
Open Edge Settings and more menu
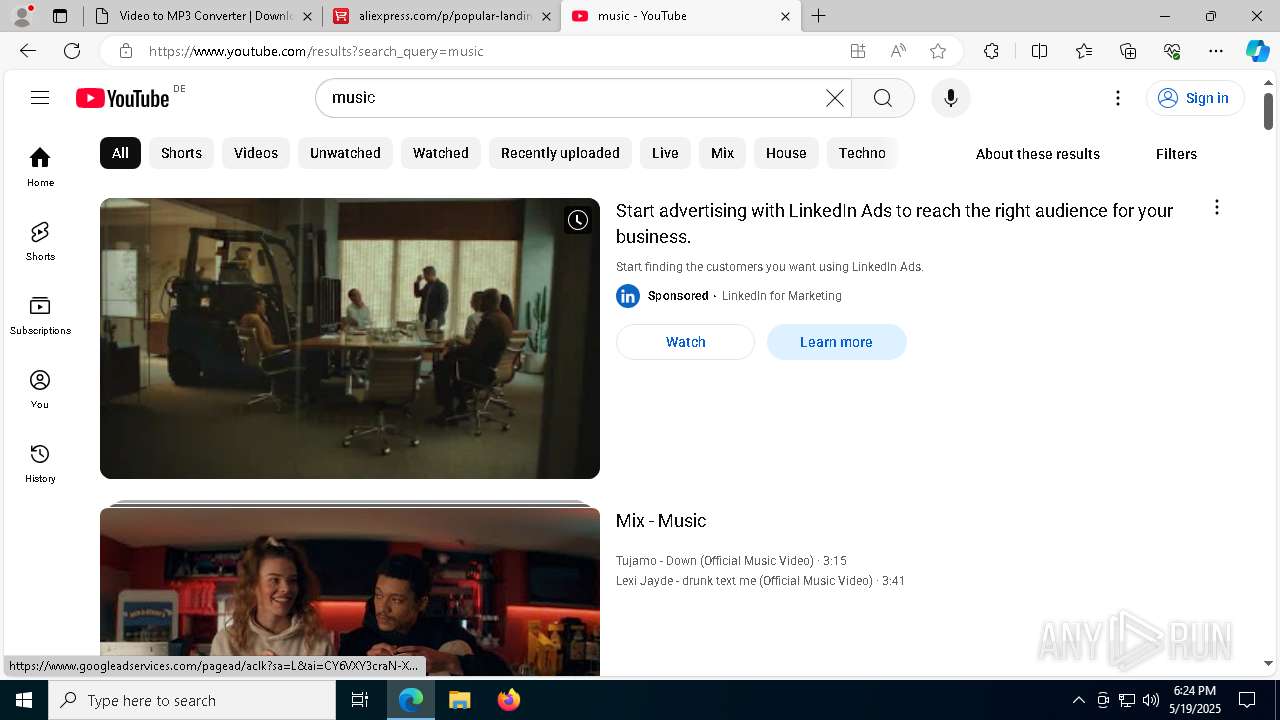click(x=1216, y=51)
